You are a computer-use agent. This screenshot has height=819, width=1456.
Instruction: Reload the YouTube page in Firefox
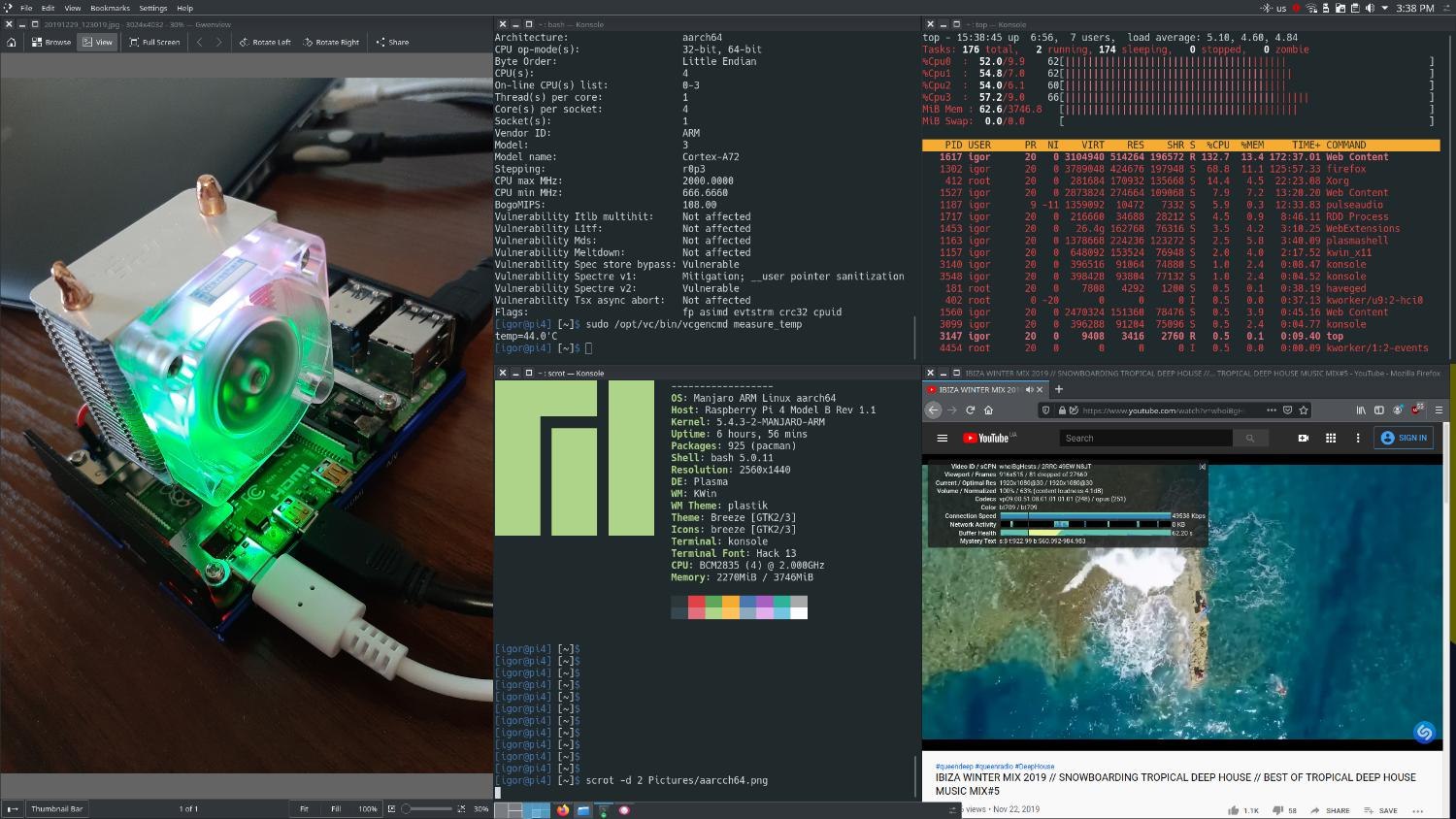(970, 410)
